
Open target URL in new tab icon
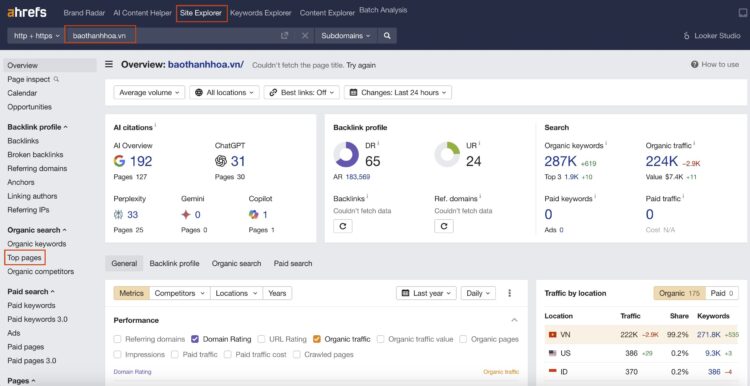(285, 36)
